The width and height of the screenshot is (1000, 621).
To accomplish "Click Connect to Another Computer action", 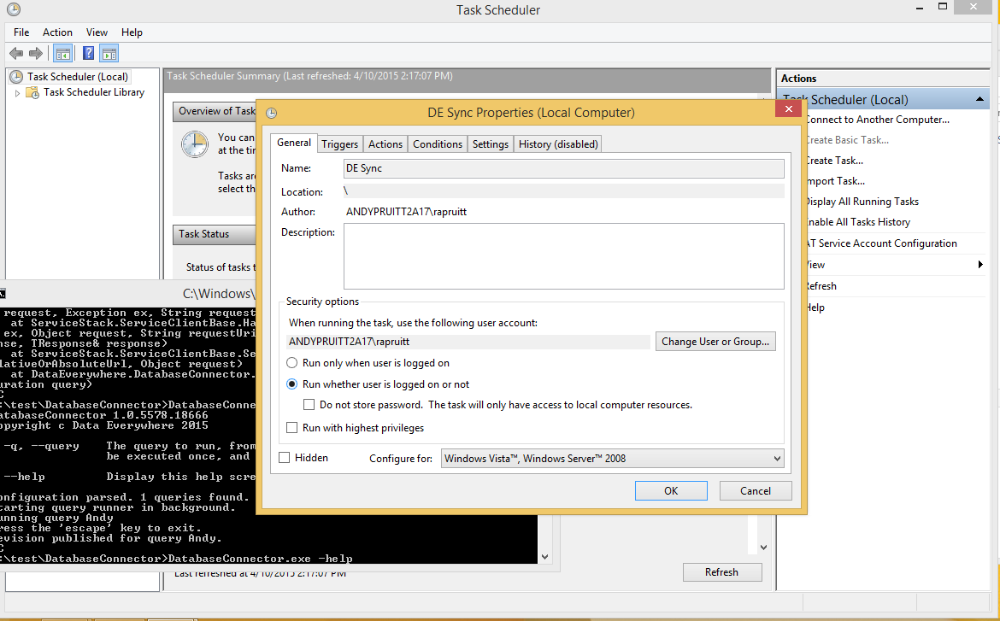I will (877, 119).
